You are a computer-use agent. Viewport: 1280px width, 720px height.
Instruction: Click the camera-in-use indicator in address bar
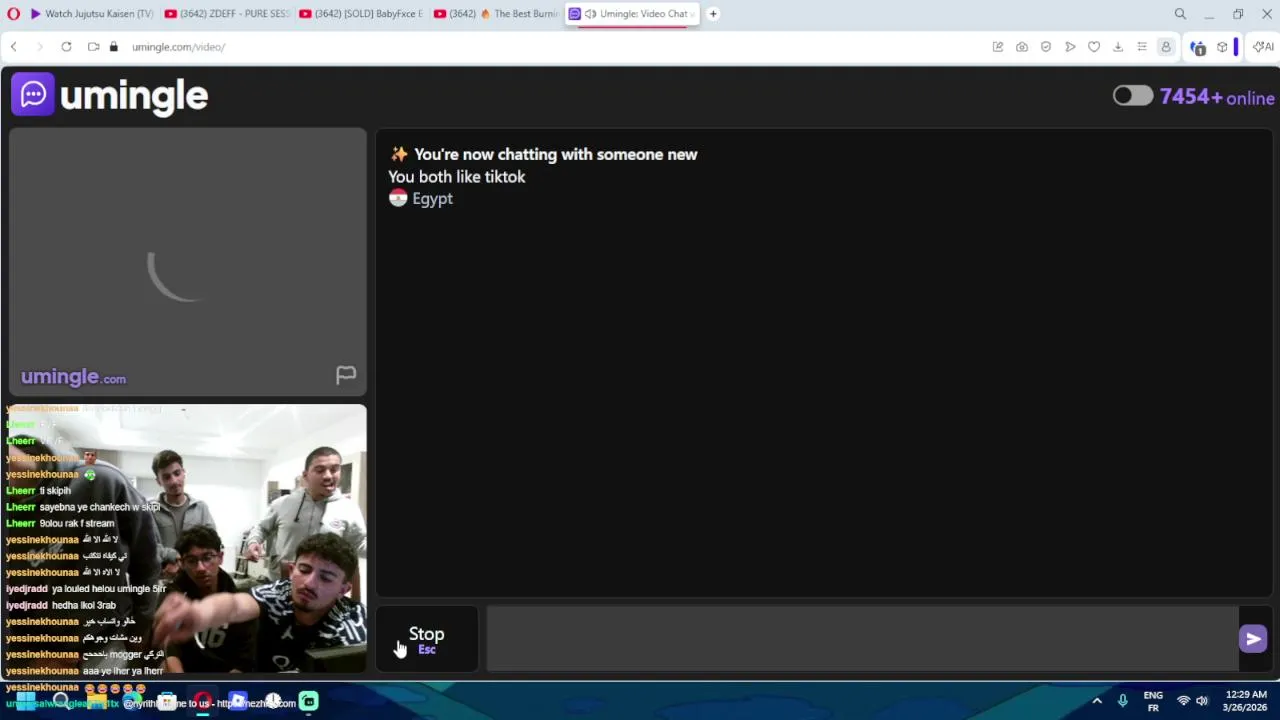pyautogui.click(x=93, y=47)
